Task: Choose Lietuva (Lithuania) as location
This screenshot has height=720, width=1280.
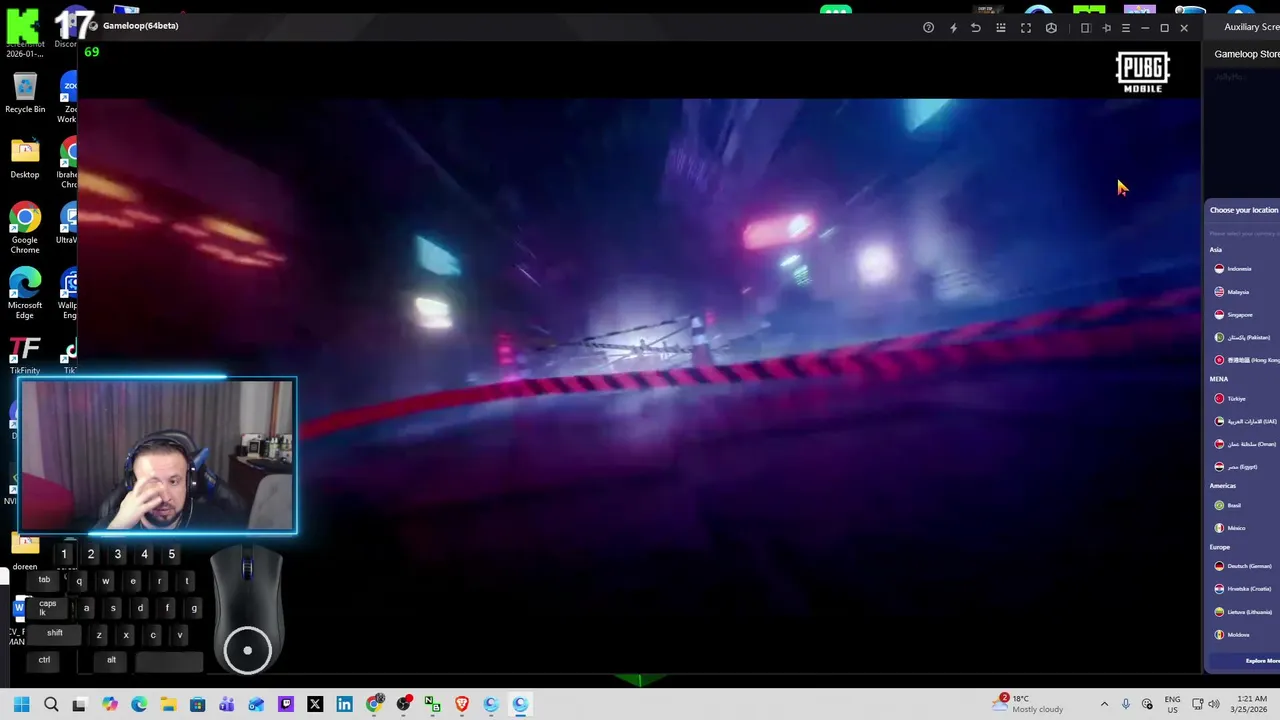Action: (x=1242, y=612)
